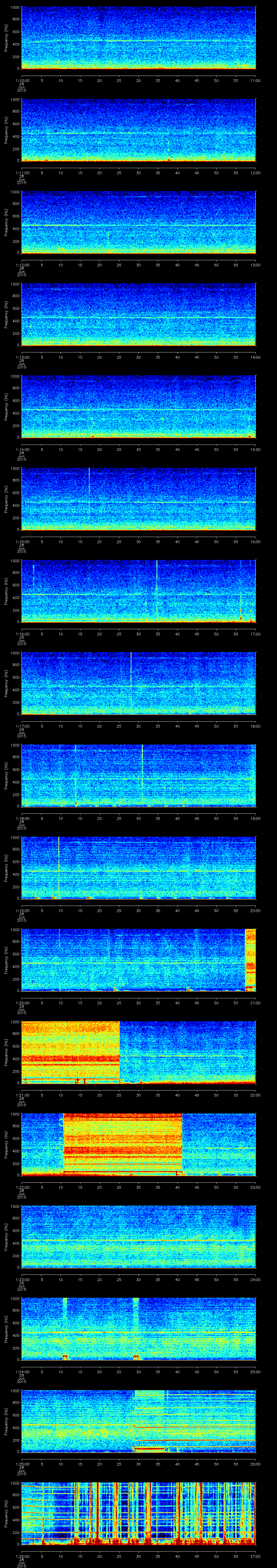Click the vertical spike in the 1:17:00 panel
This screenshot has height=1568, width=277.
pos(131,680)
